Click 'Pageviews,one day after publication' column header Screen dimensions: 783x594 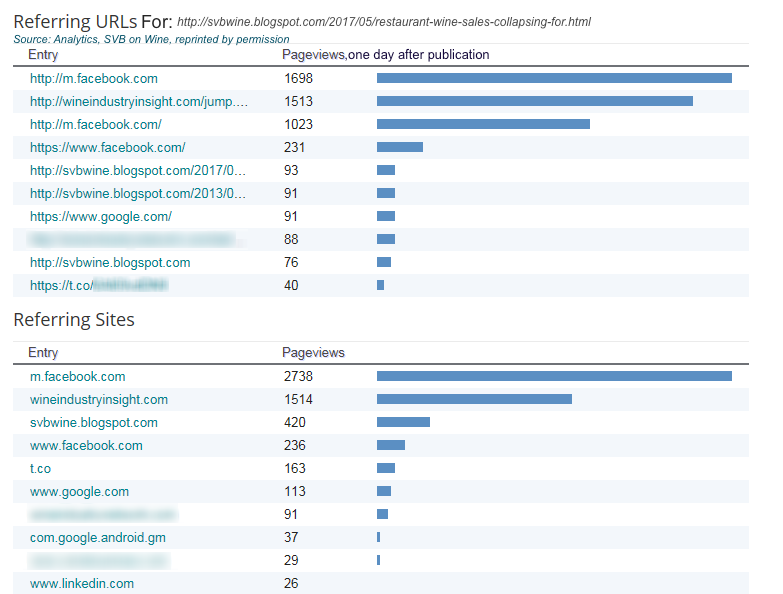(386, 55)
